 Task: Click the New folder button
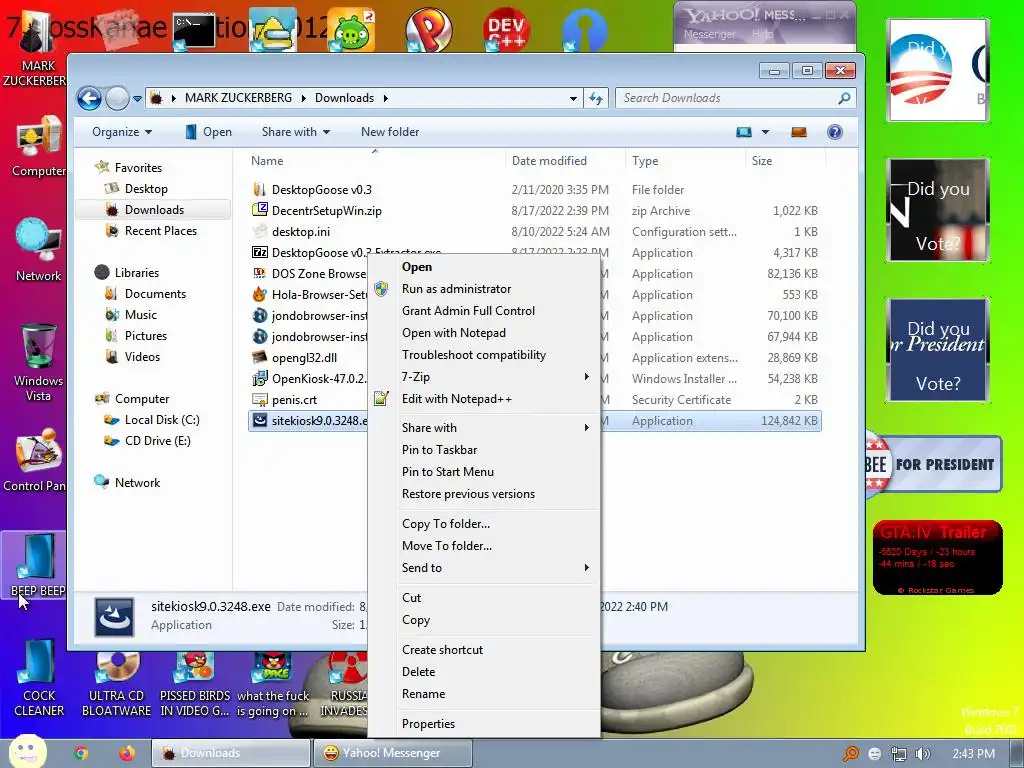point(390,132)
